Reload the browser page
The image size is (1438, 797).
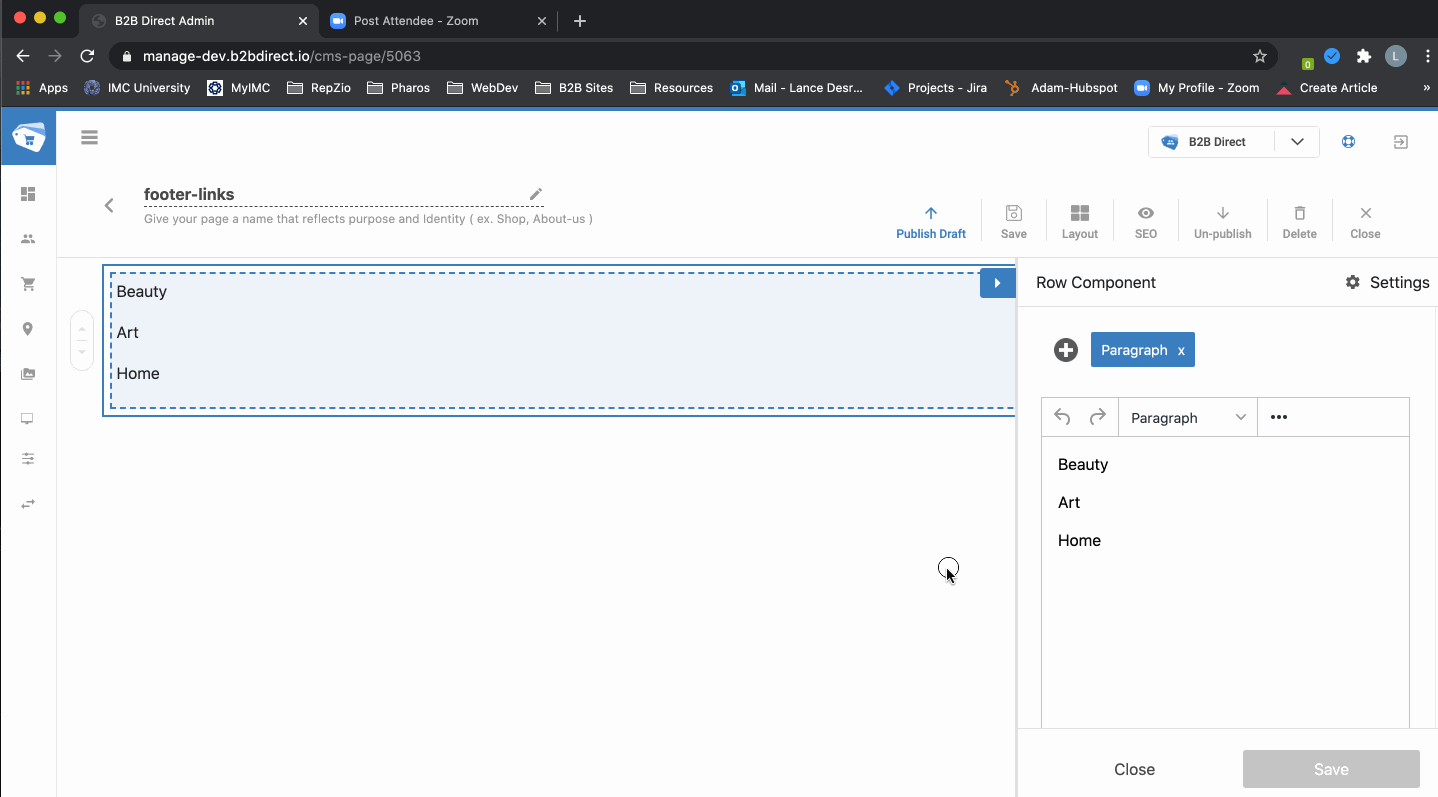pyautogui.click(x=87, y=56)
